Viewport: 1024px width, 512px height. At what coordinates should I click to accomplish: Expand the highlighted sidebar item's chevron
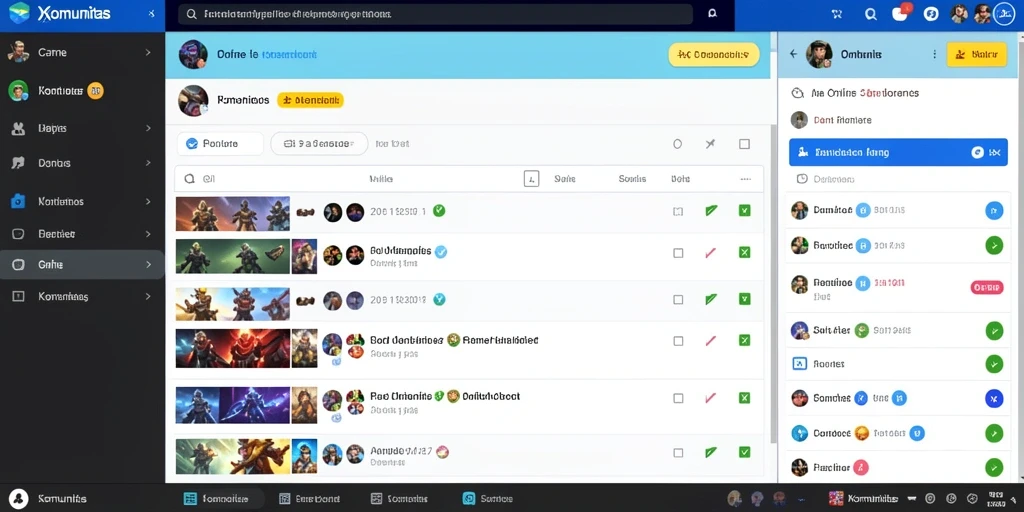(x=148, y=264)
